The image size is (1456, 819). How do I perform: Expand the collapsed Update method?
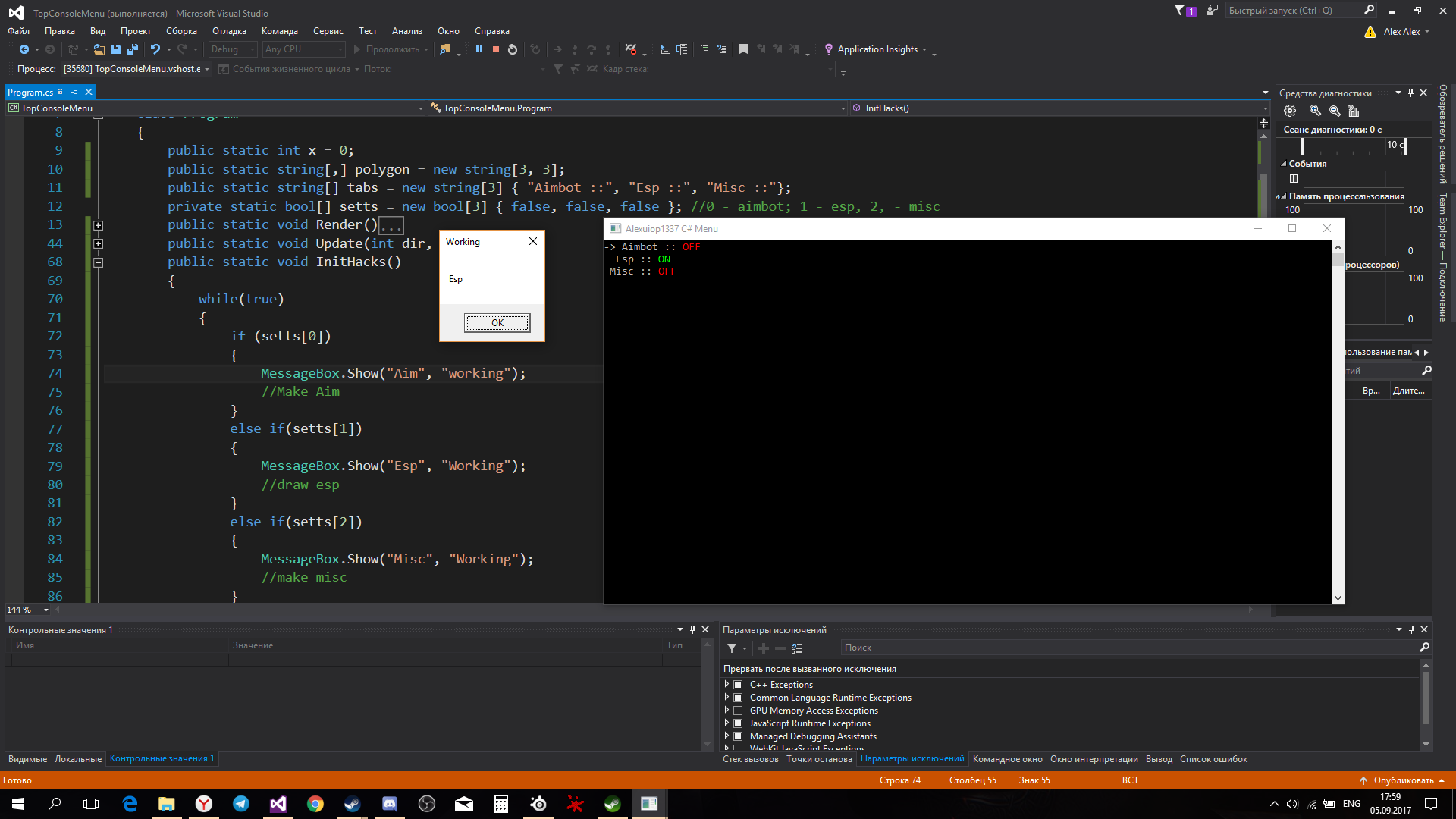point(99,244)
